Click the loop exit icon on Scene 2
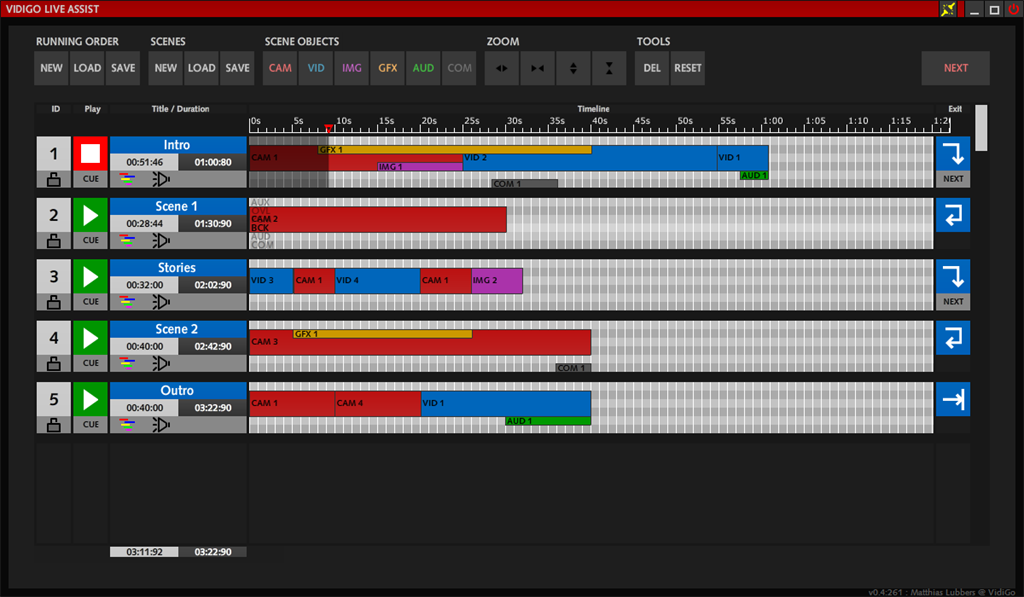The width and height of the screenshot is (1024, 597). coord(952,337)
